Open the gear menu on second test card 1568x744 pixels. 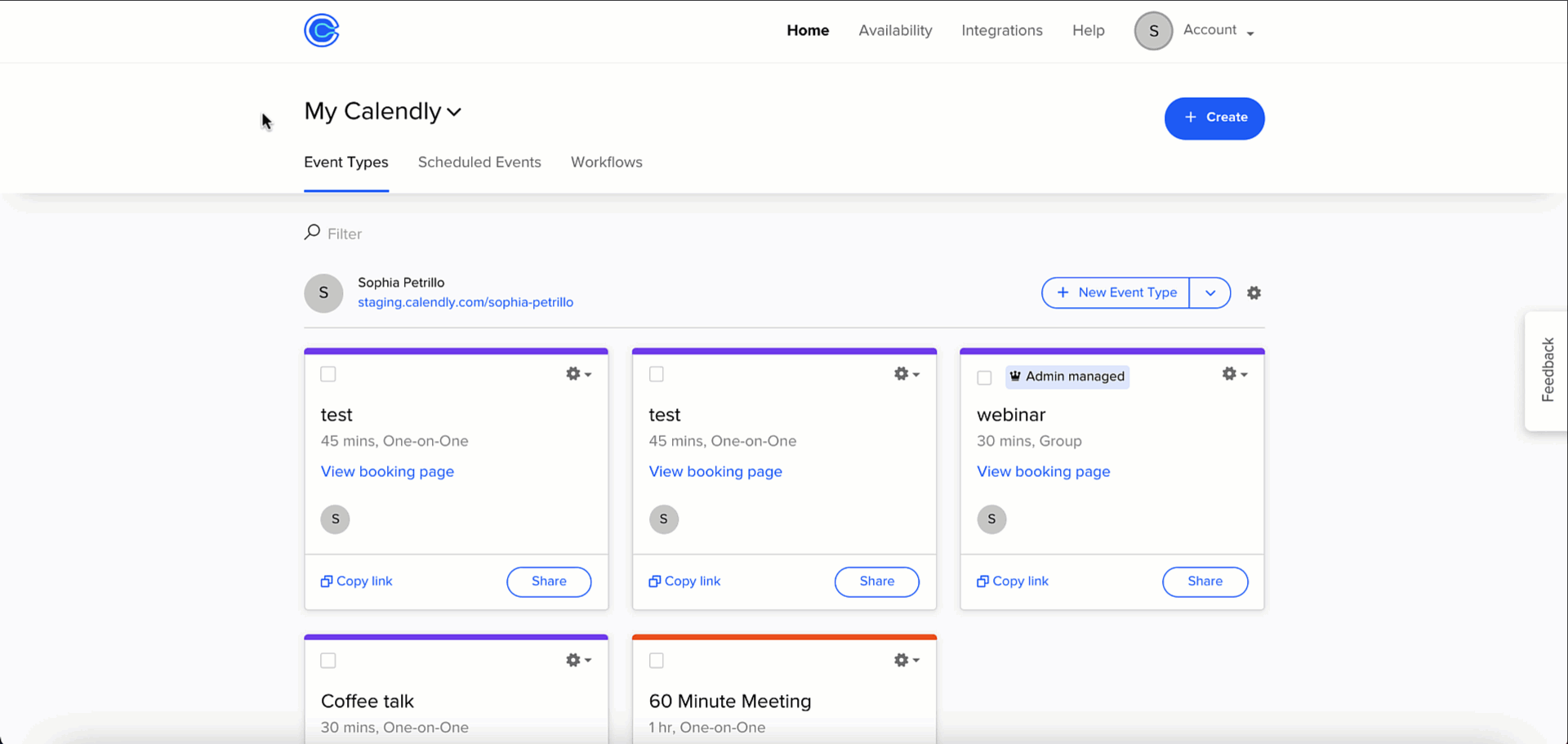[x=906, y=374]
